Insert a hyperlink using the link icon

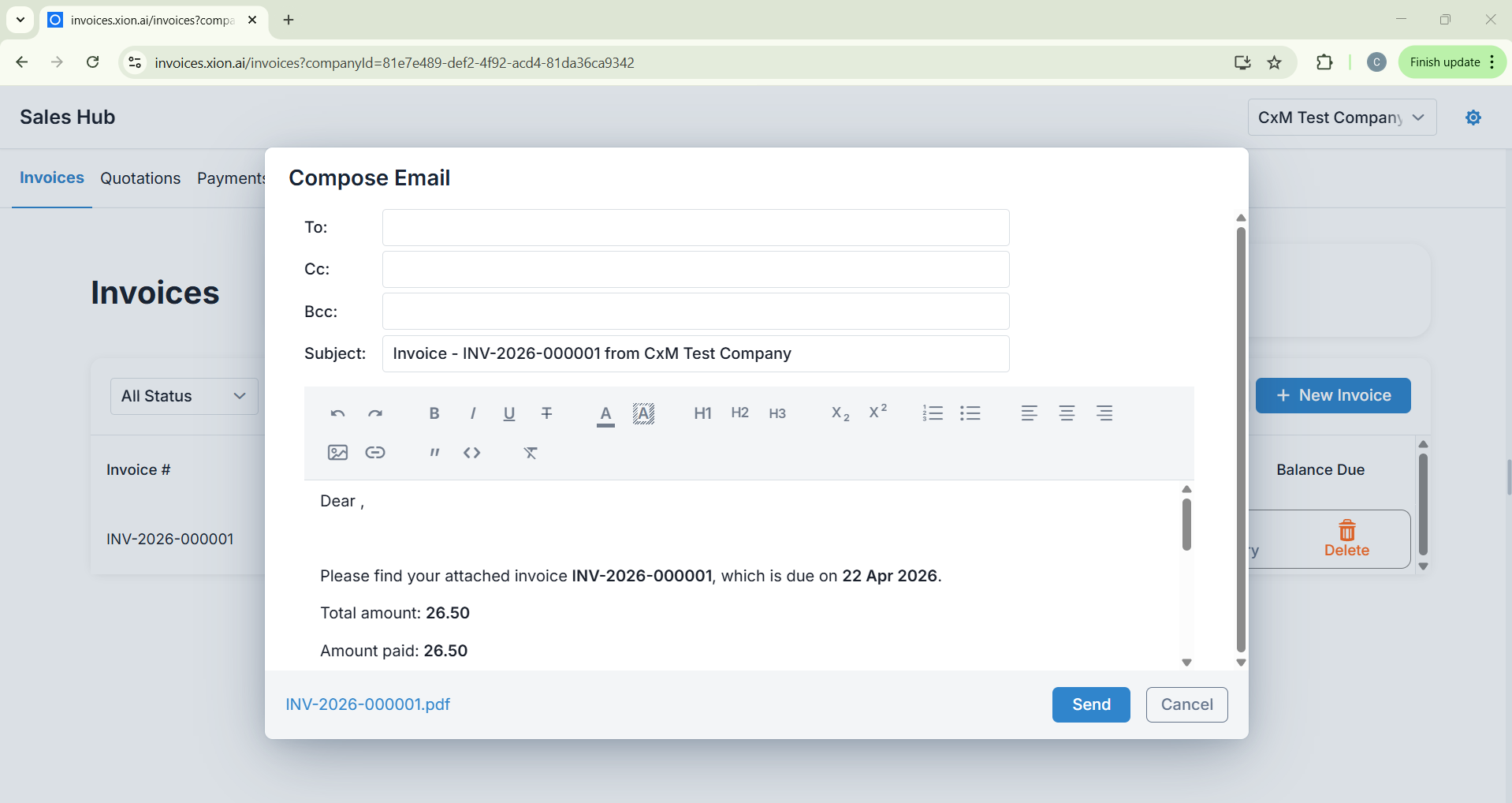pos(375,453)
